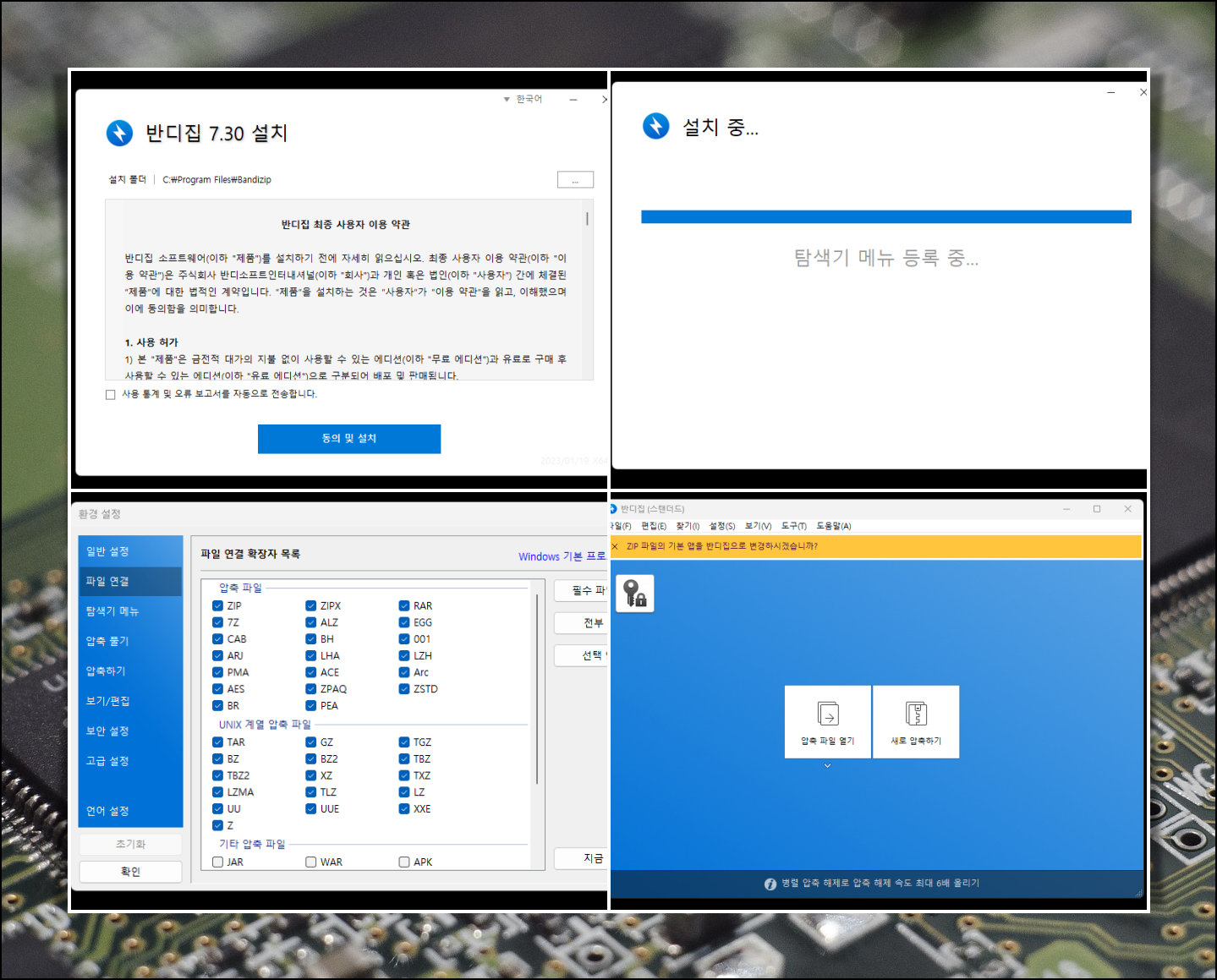Open the 보안 설정 tab

tap(130, 731)
